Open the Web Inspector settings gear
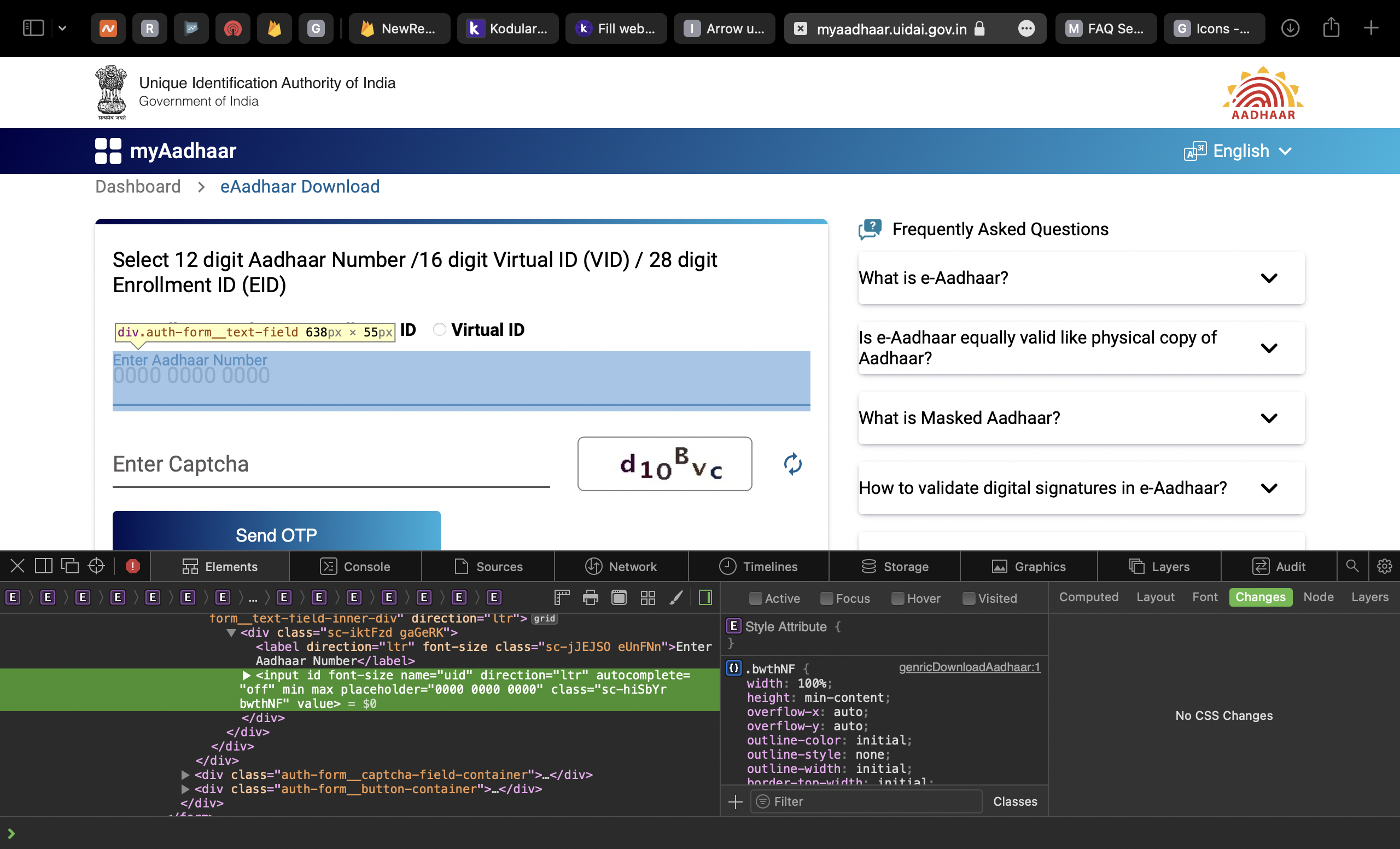 click(1385, 566)
